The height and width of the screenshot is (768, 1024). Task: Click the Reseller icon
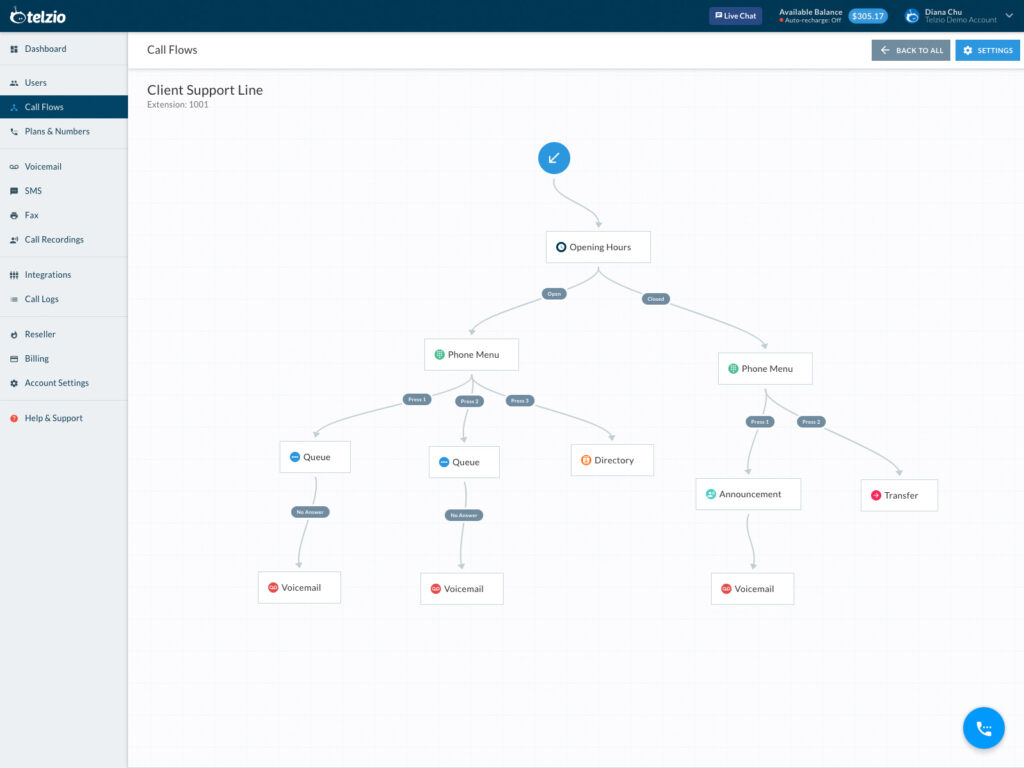14,334
